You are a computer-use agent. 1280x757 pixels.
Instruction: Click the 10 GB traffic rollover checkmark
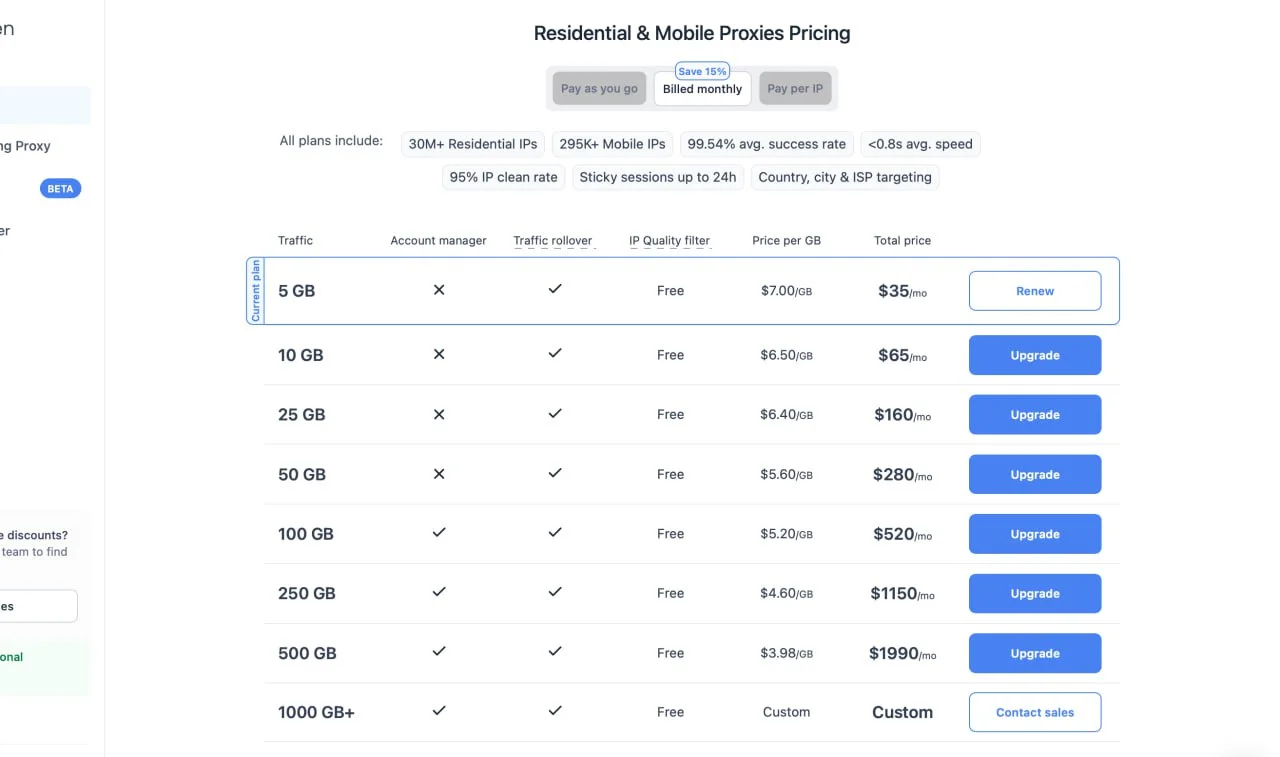click(555, 354)
